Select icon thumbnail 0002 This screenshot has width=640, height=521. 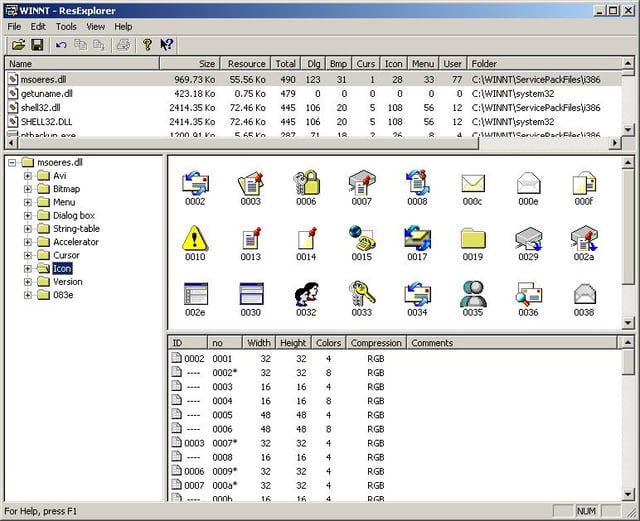195,188
